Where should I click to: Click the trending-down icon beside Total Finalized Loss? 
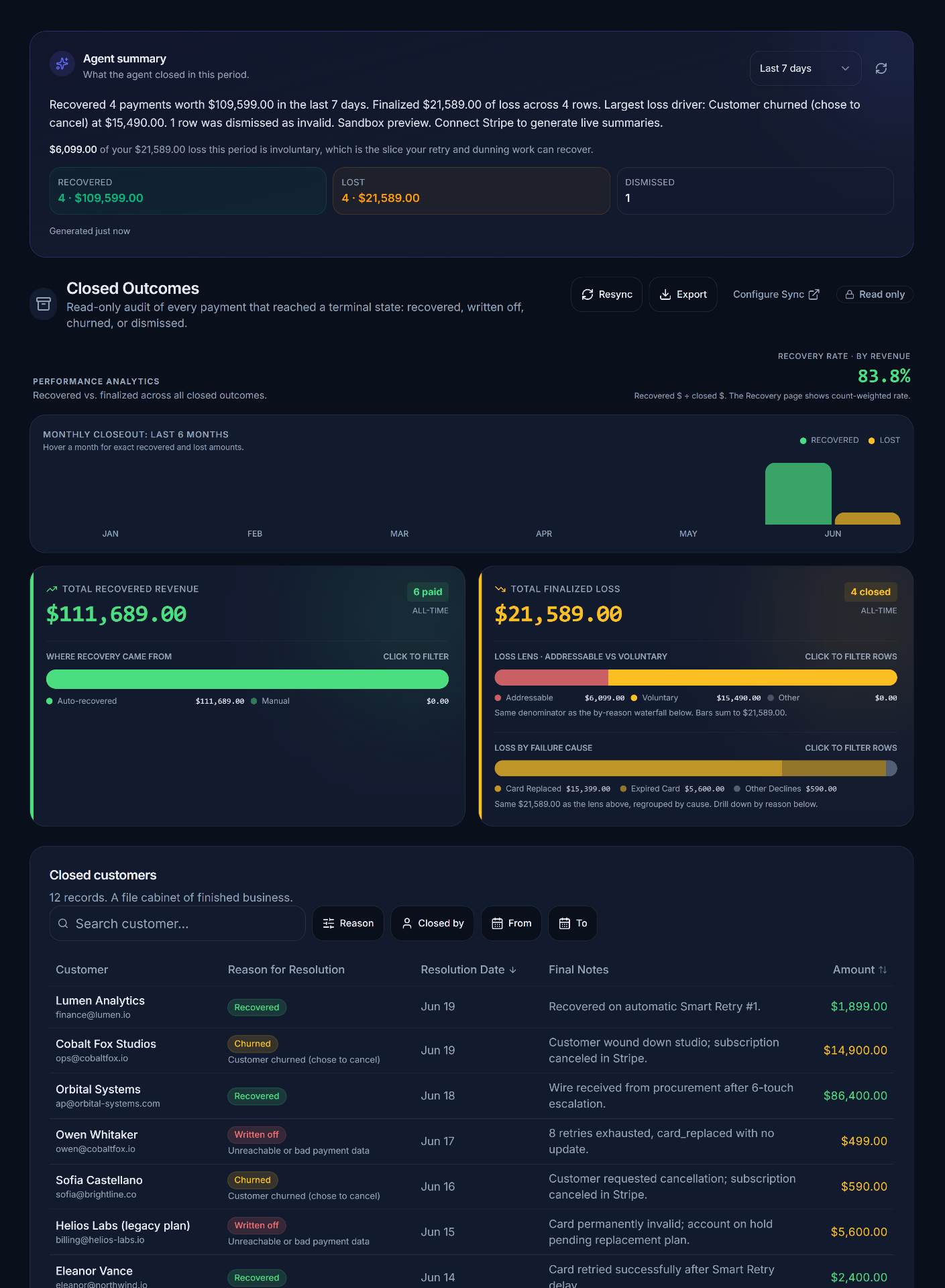[500, 589]
